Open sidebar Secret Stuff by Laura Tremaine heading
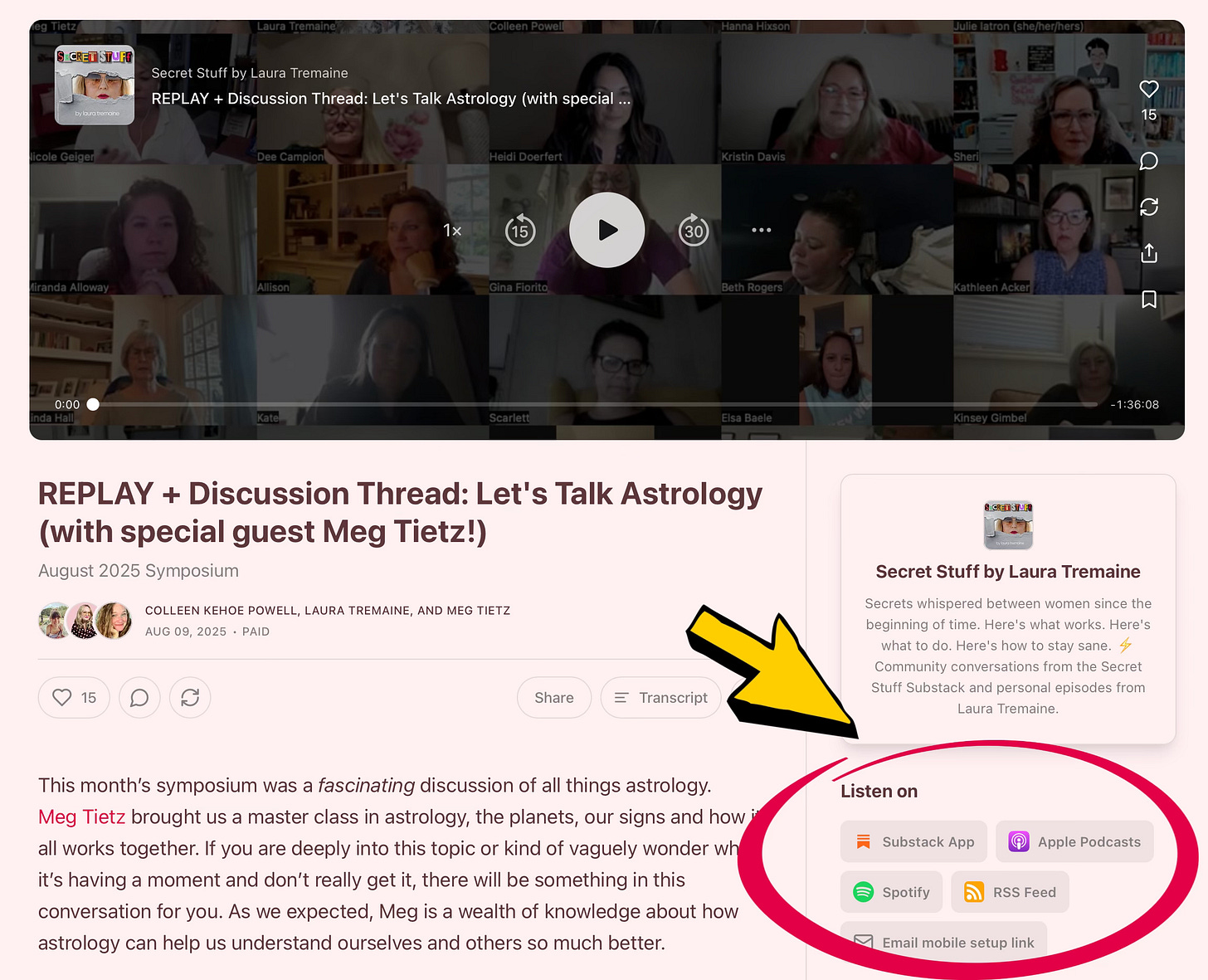The width and height of the screenshot is (1208, 980). [1008, 572]
